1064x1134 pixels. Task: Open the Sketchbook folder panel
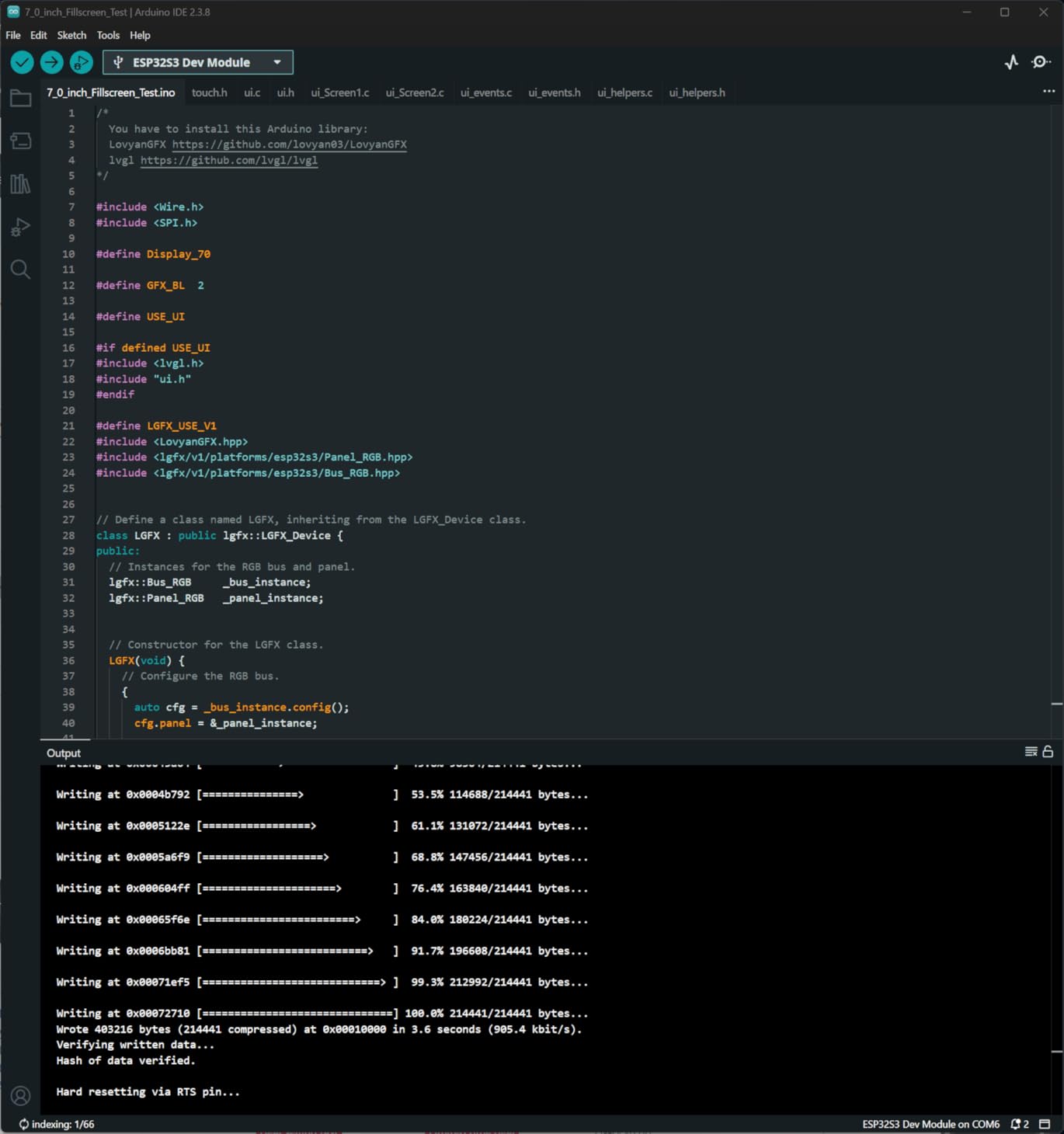pos(21,99)
